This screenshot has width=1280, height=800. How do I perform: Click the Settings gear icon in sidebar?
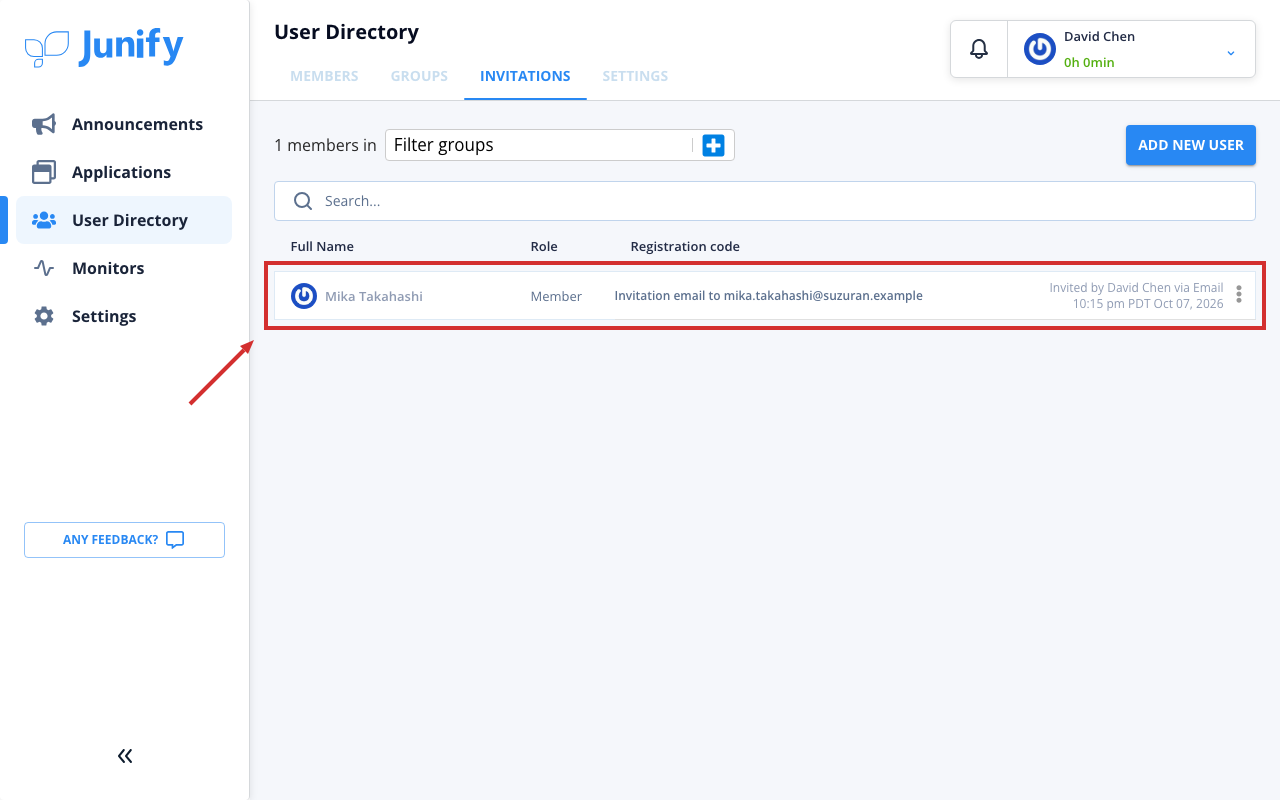point(44,316)
